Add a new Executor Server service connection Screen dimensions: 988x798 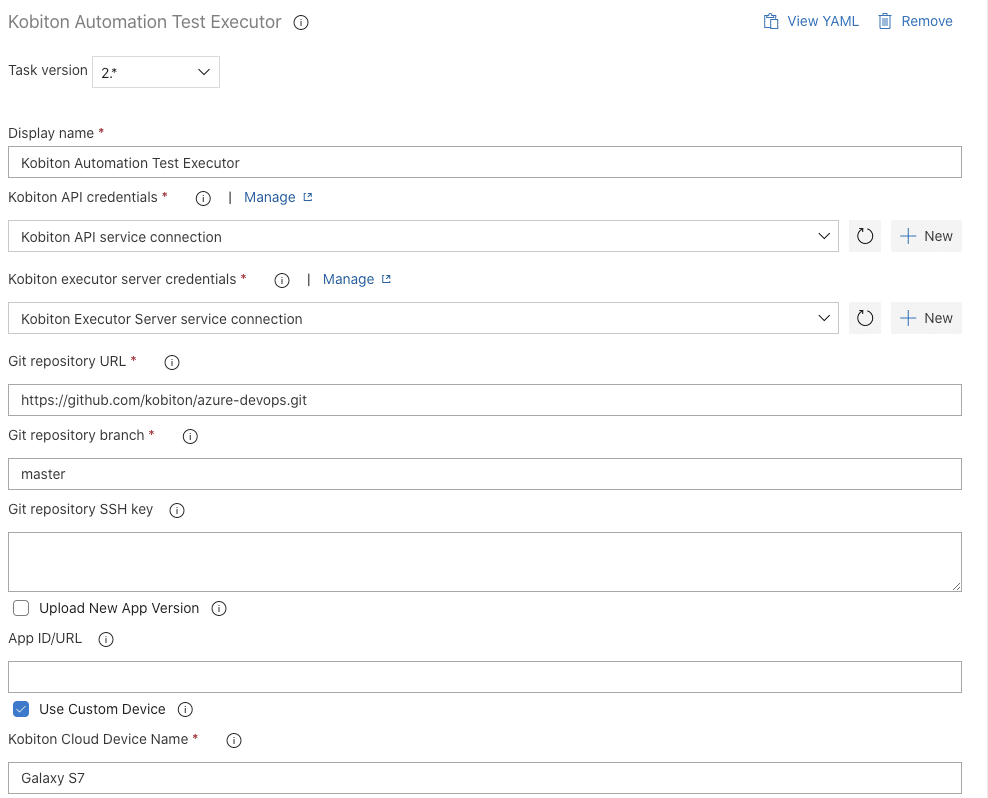click(926, 318)
